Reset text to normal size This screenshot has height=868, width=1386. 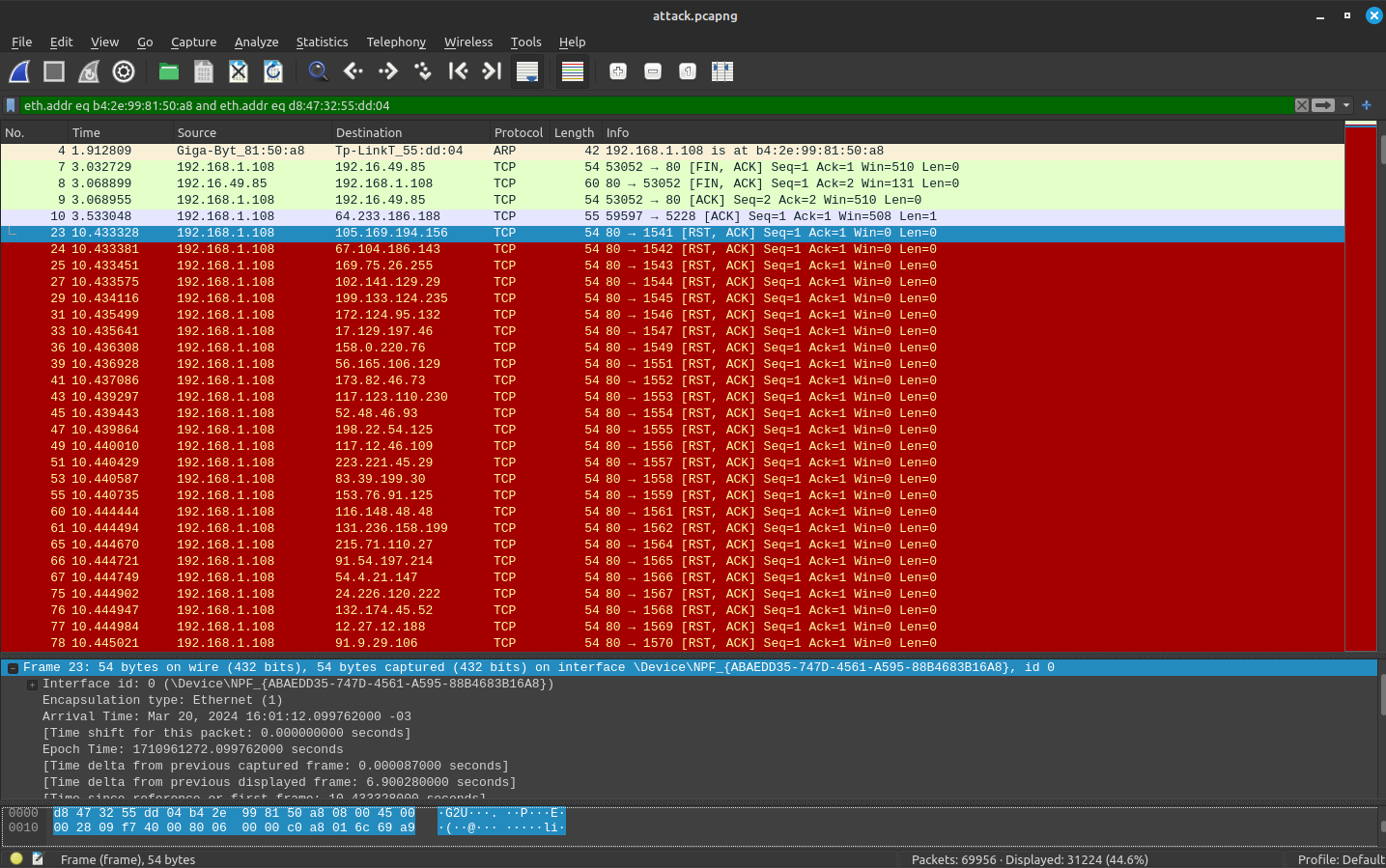(688, 71)
